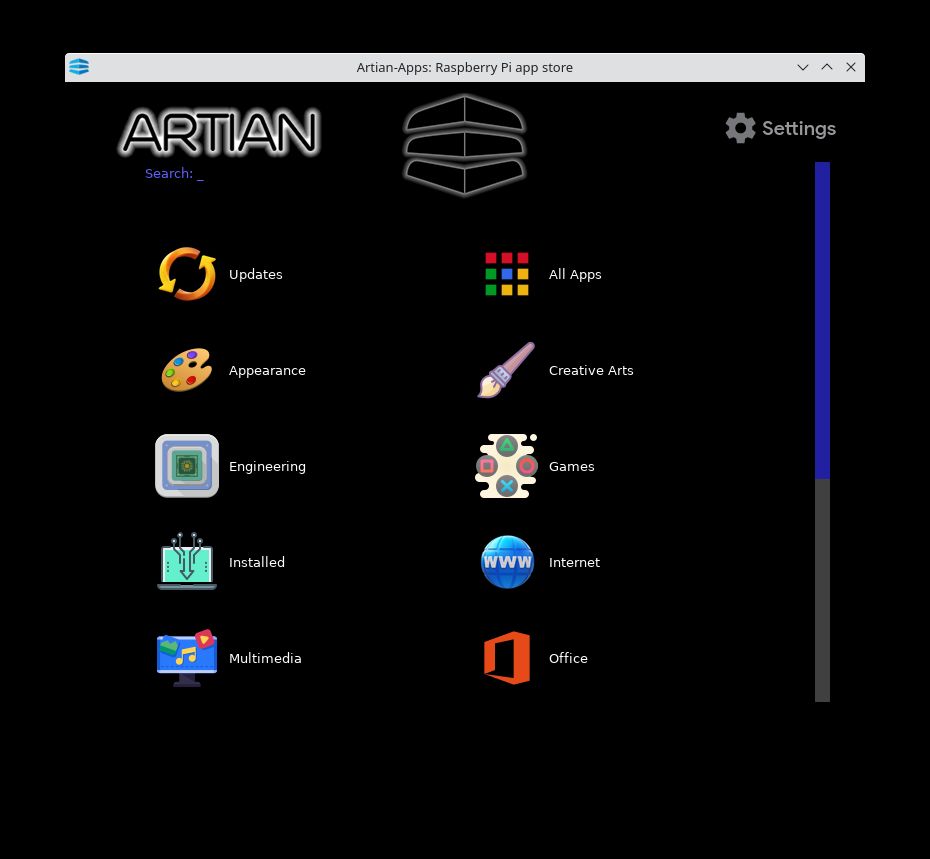Viewport: 930px width, 859px height.
Task: Click the gray scrollbar track below thumb
Action: [822, 590]
